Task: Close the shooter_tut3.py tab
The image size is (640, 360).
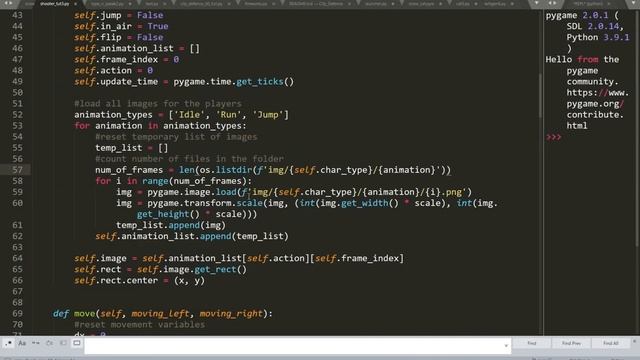Action: [x=76, y=4]
